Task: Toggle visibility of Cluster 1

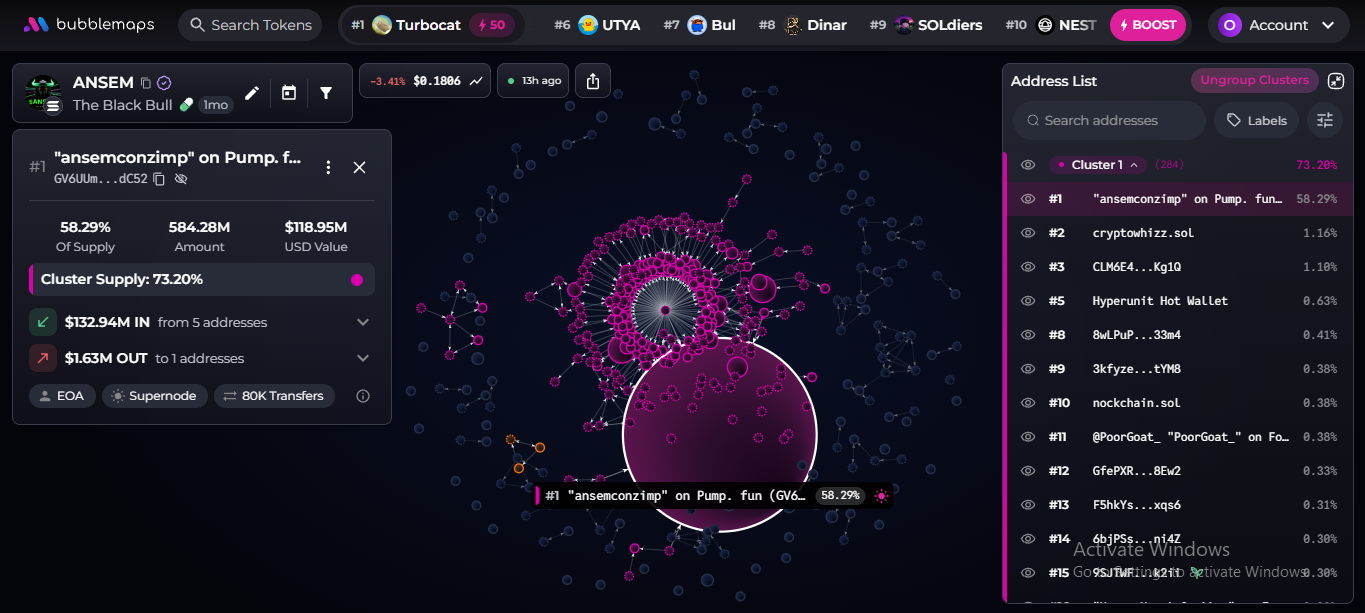Action: pyautogui.click(x=1027, y=165)
